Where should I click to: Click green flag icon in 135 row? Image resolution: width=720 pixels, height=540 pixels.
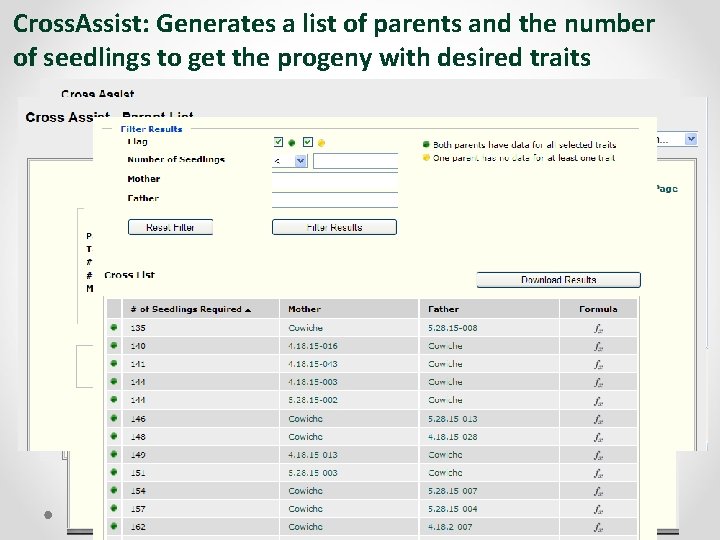(114, 328)
